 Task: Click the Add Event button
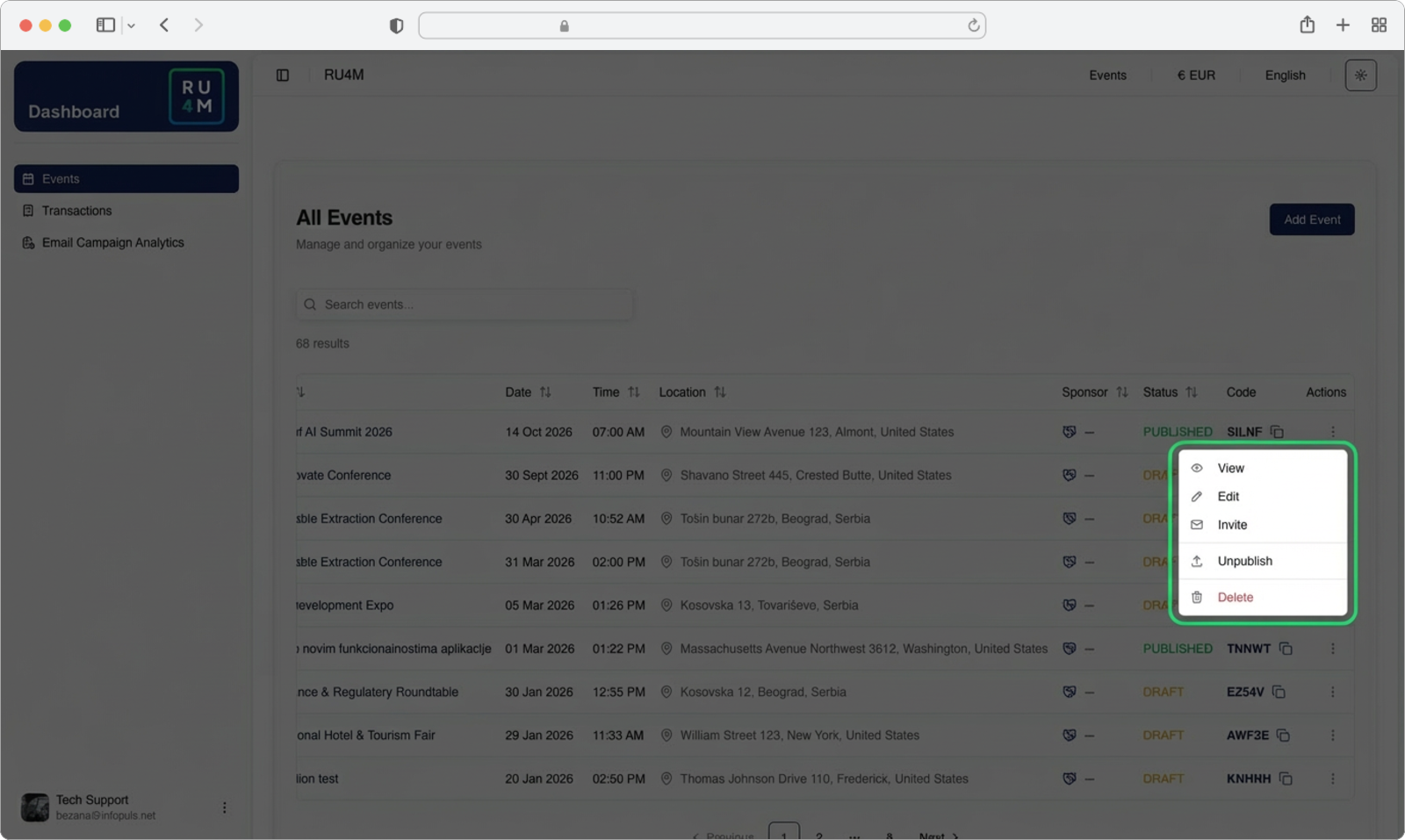click(1311, 219)
